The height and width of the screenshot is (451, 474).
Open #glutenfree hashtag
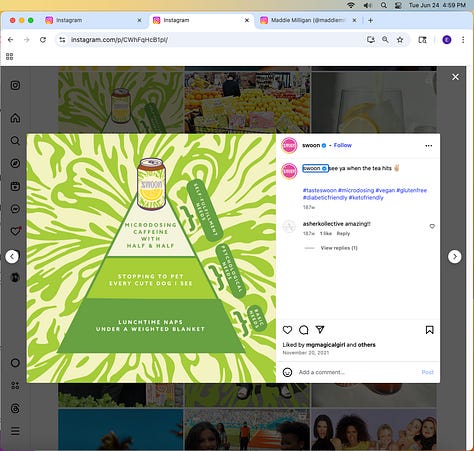pyautogui.click(x=411, y=190)
